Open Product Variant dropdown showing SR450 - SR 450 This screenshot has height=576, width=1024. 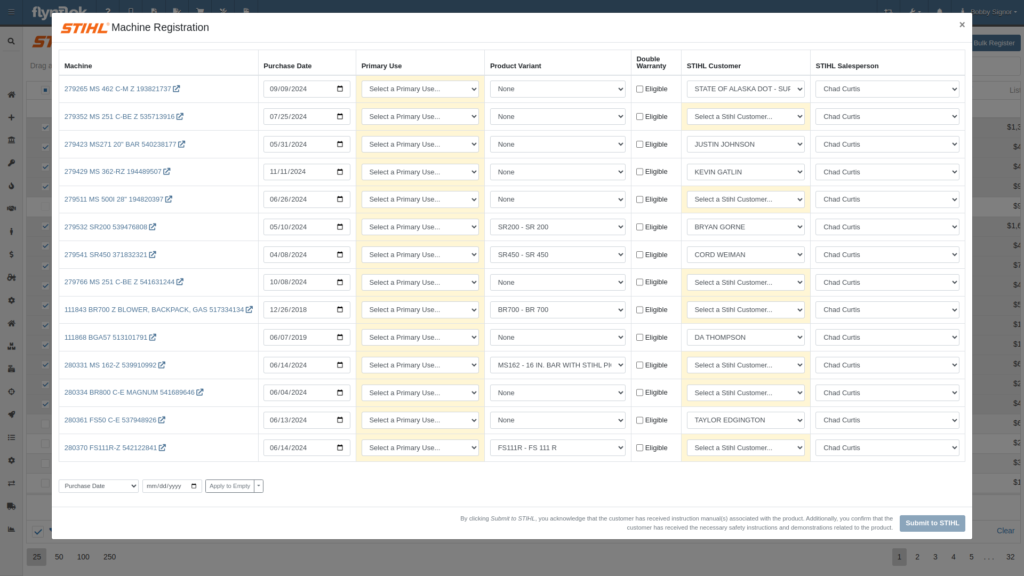pyautogui.click(x=558, y=255)
